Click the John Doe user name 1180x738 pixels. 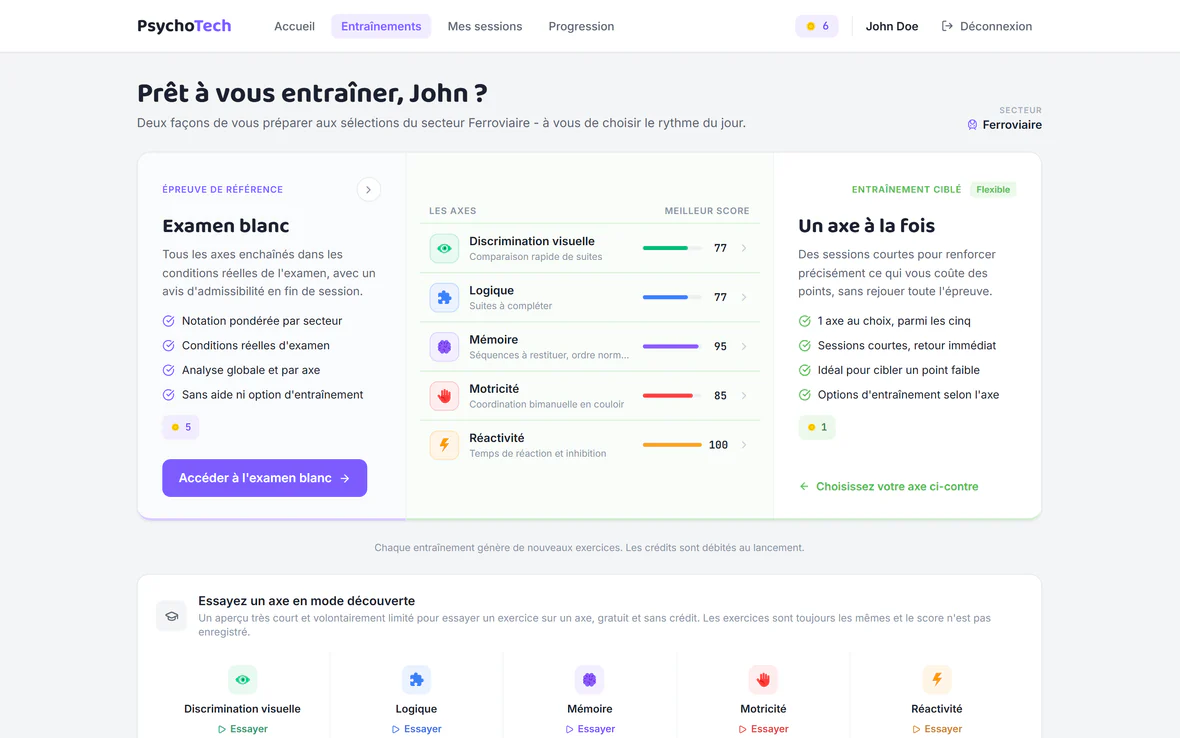(892, 26)
